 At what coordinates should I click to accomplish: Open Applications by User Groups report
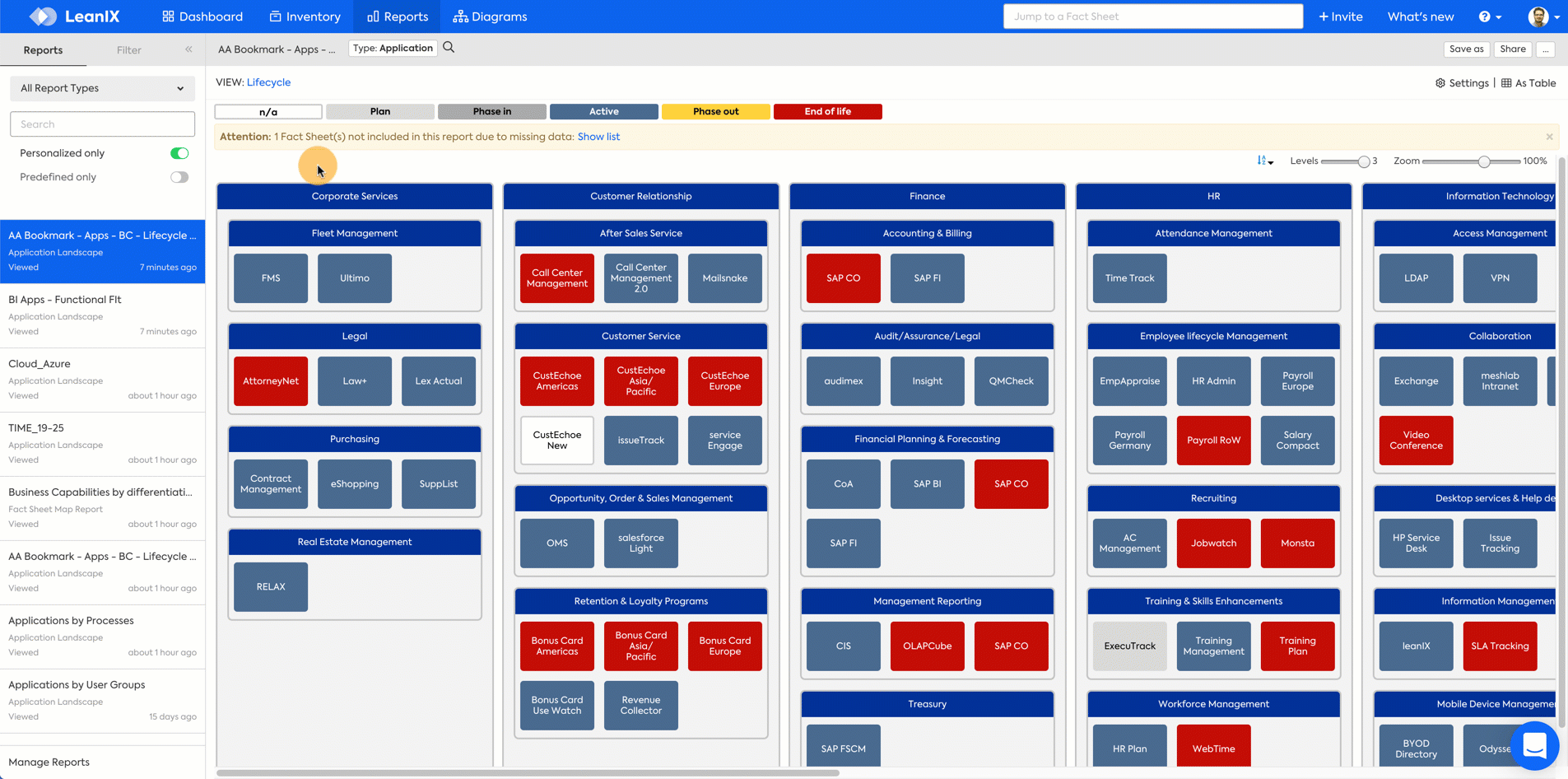click(x=102, y=701)
